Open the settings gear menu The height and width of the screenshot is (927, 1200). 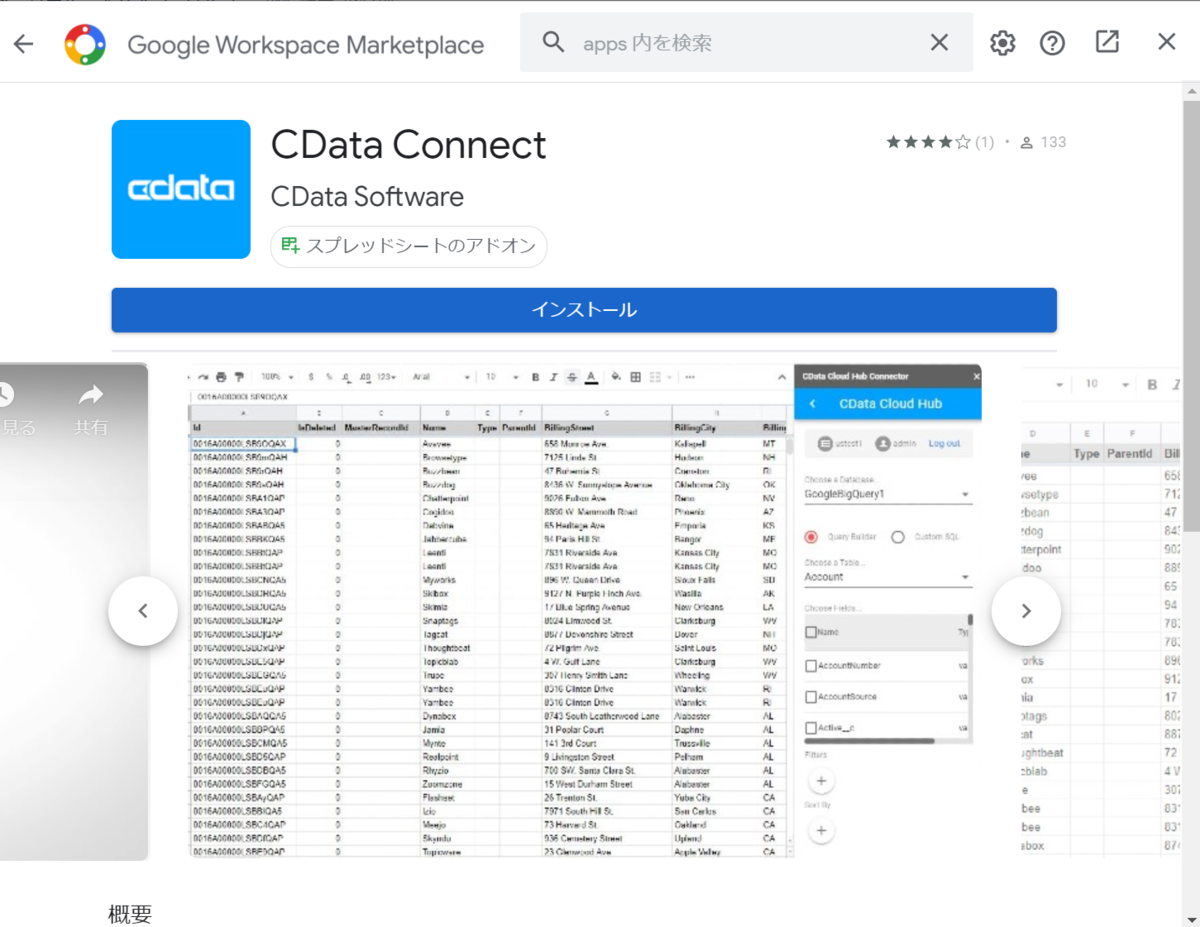point(1002,43)
